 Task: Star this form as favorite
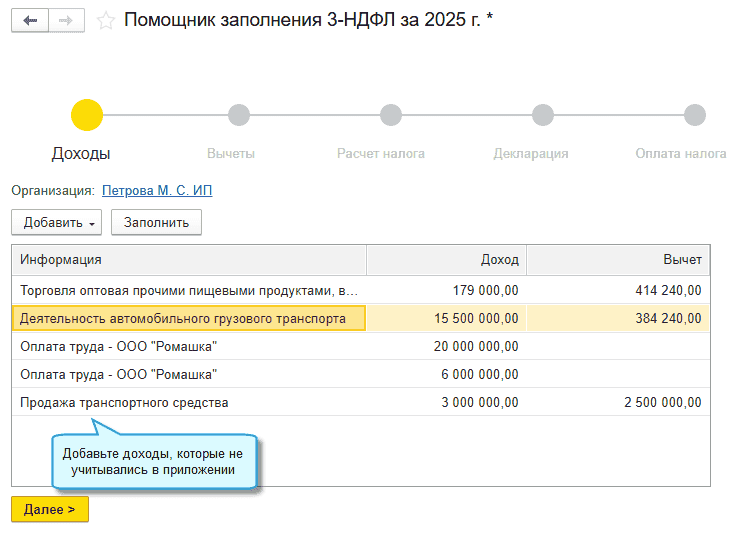coord(105,20)
